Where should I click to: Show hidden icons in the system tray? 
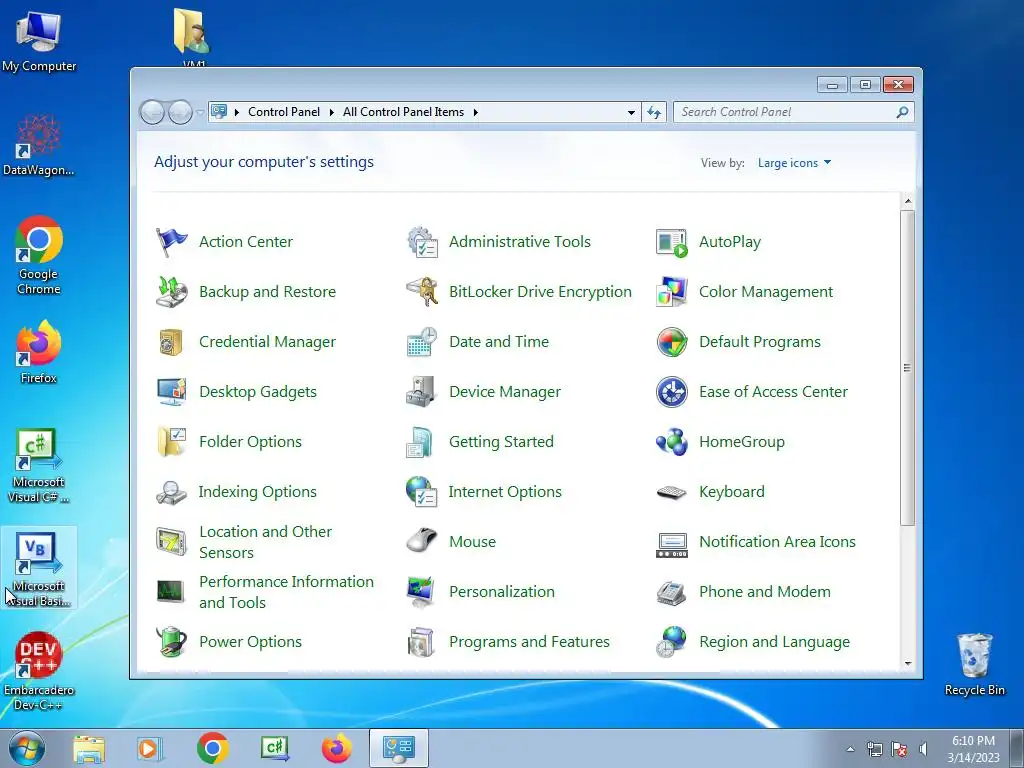pyautogui.click(x=850, y=749)
